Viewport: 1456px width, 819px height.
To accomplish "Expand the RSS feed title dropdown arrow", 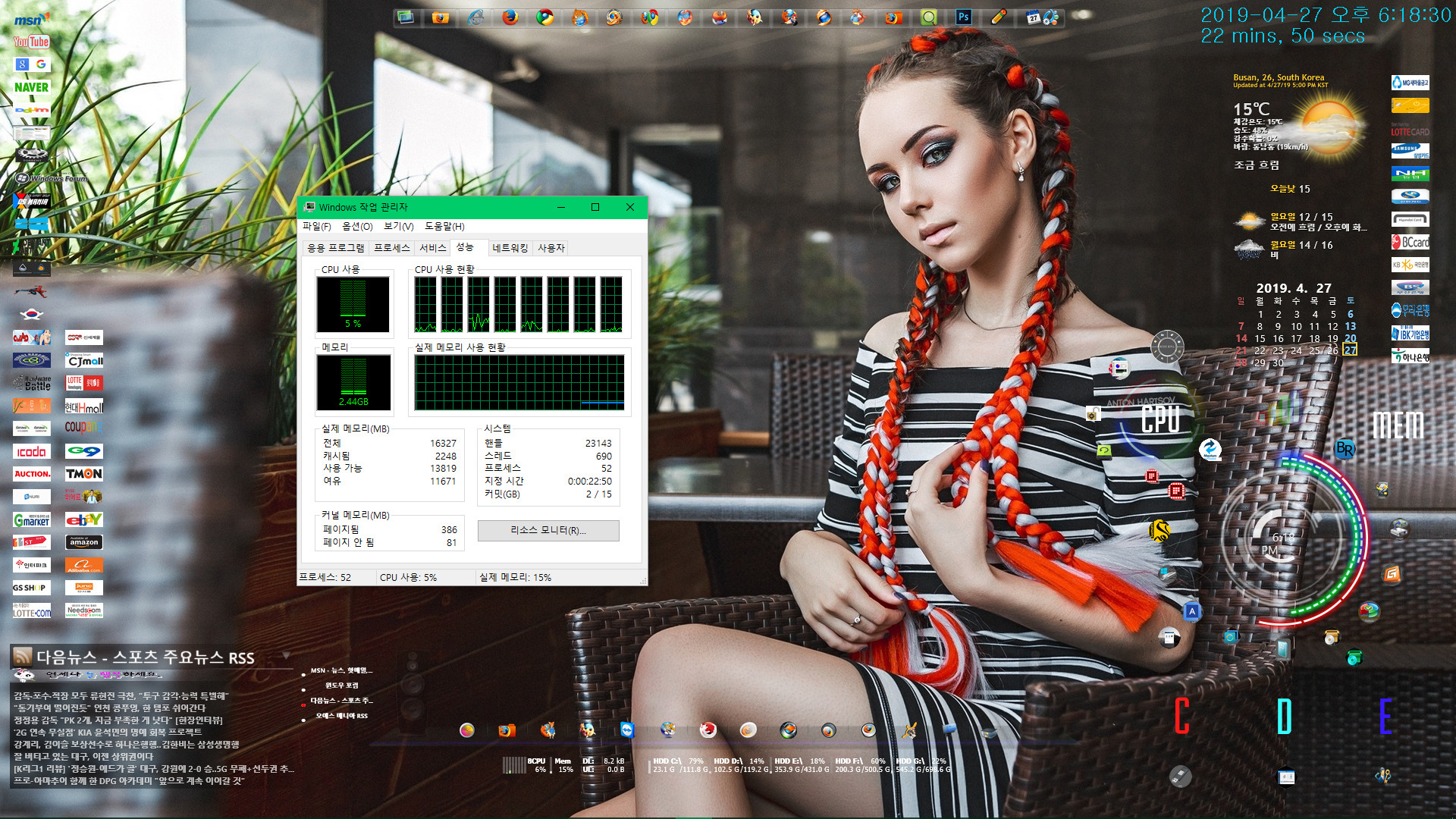I will (287, 656).
